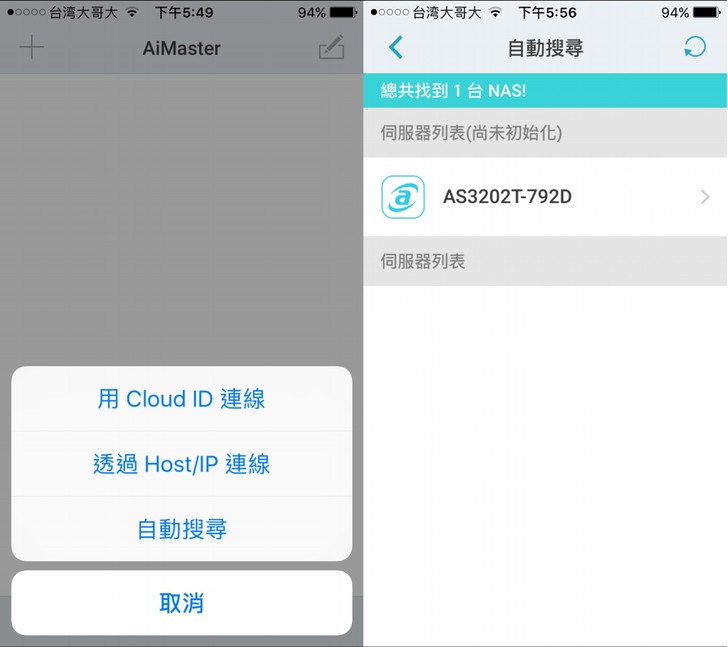Tap the AiMaster title text
The height and width of the screenshot is (647, 728).
tap(182, 48)
